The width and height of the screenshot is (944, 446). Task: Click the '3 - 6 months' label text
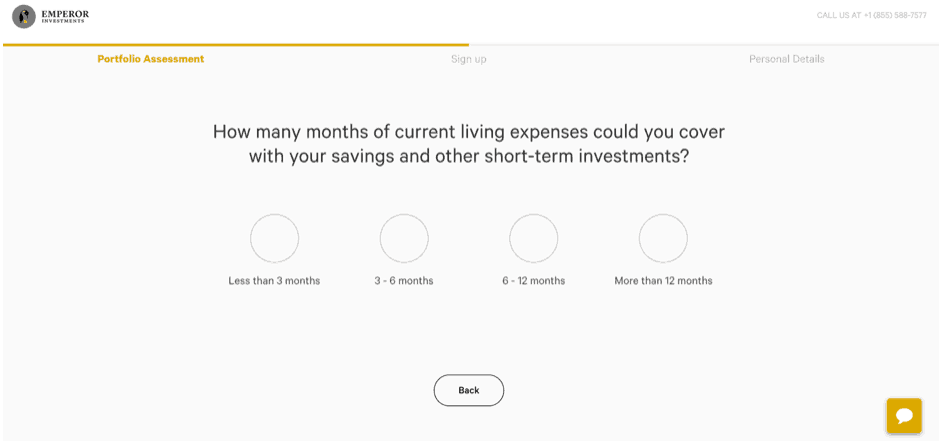click(x=404, y=281)
